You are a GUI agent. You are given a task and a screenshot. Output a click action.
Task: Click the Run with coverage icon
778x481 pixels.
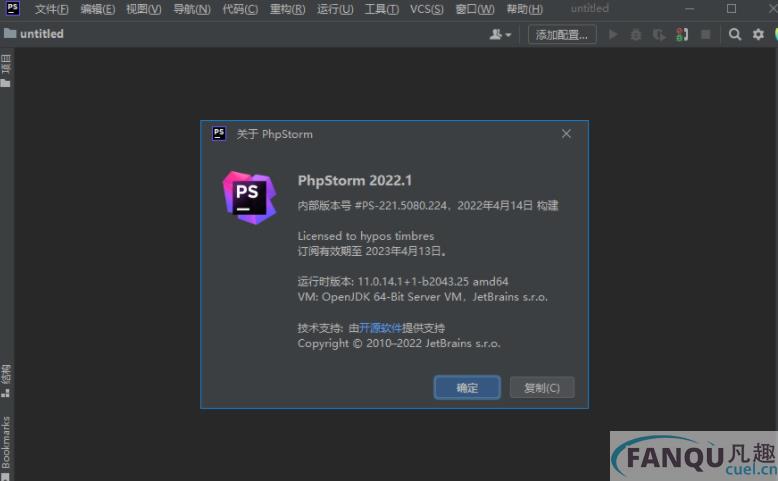click(x=659, y=34)
